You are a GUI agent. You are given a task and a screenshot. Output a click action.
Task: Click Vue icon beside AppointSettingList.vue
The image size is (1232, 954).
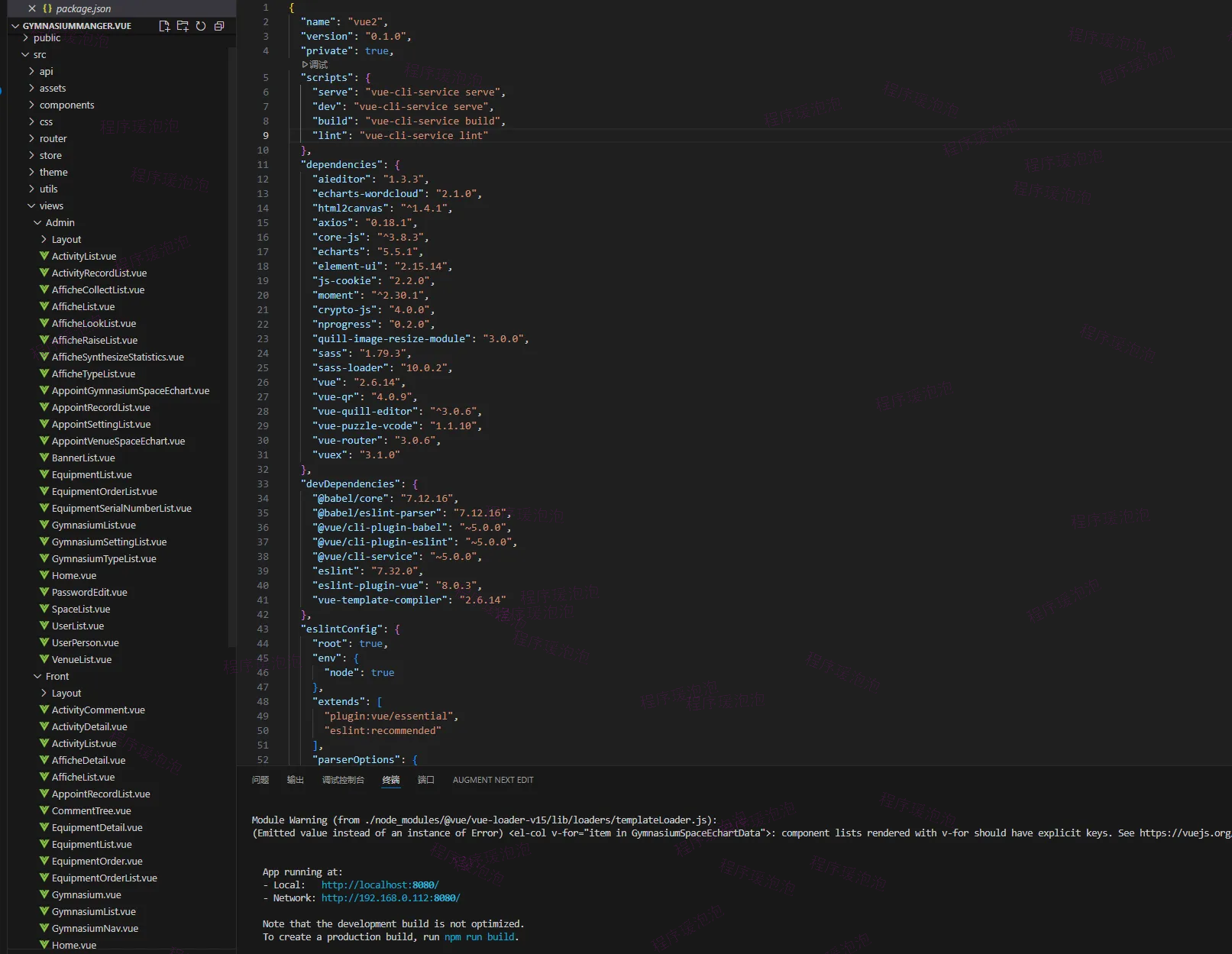click(x=44, y=424)
